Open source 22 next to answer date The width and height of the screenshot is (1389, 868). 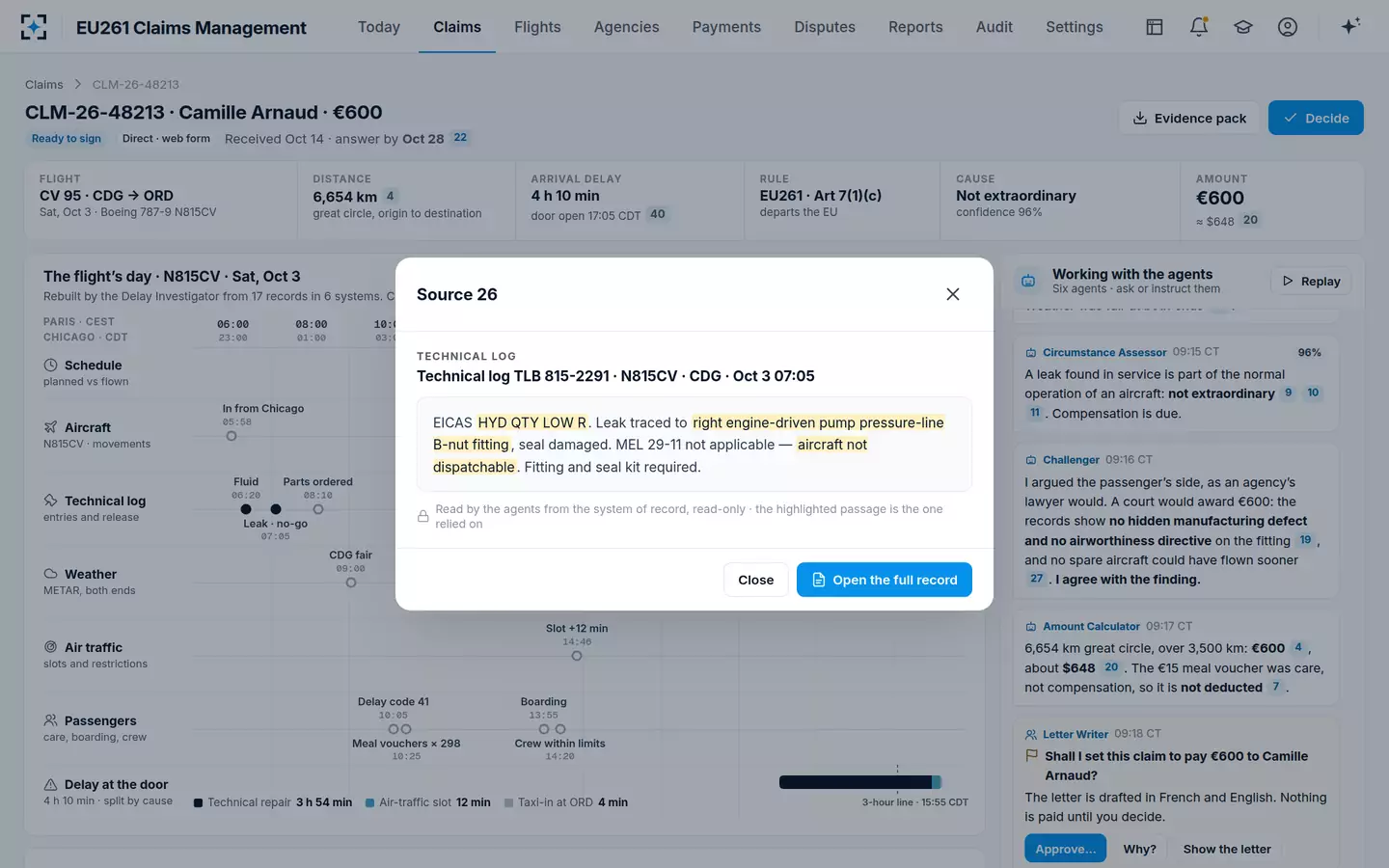tap(460, 138)
